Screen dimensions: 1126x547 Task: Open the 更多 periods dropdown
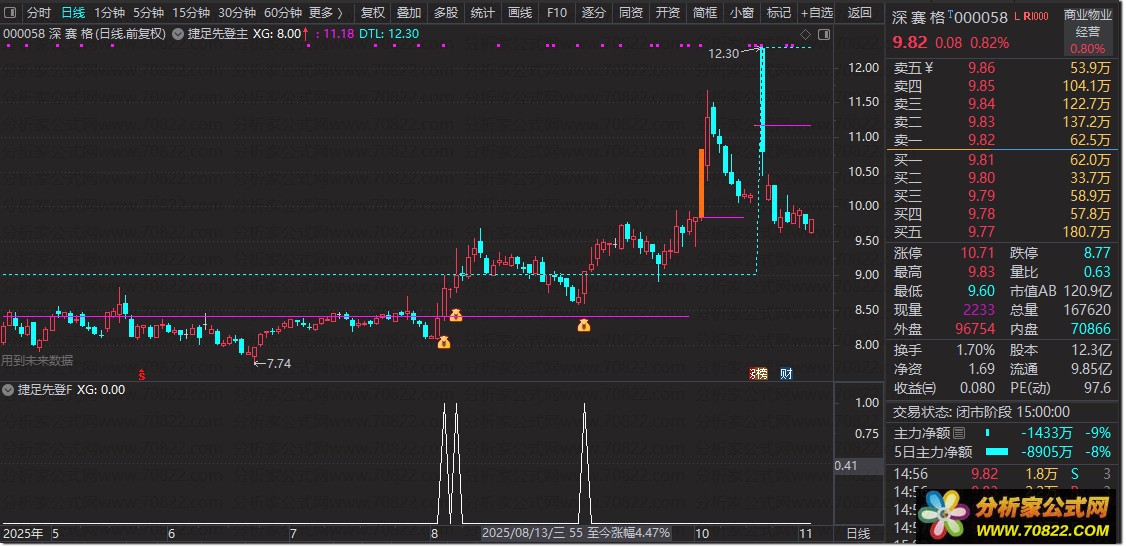point(326,12)
